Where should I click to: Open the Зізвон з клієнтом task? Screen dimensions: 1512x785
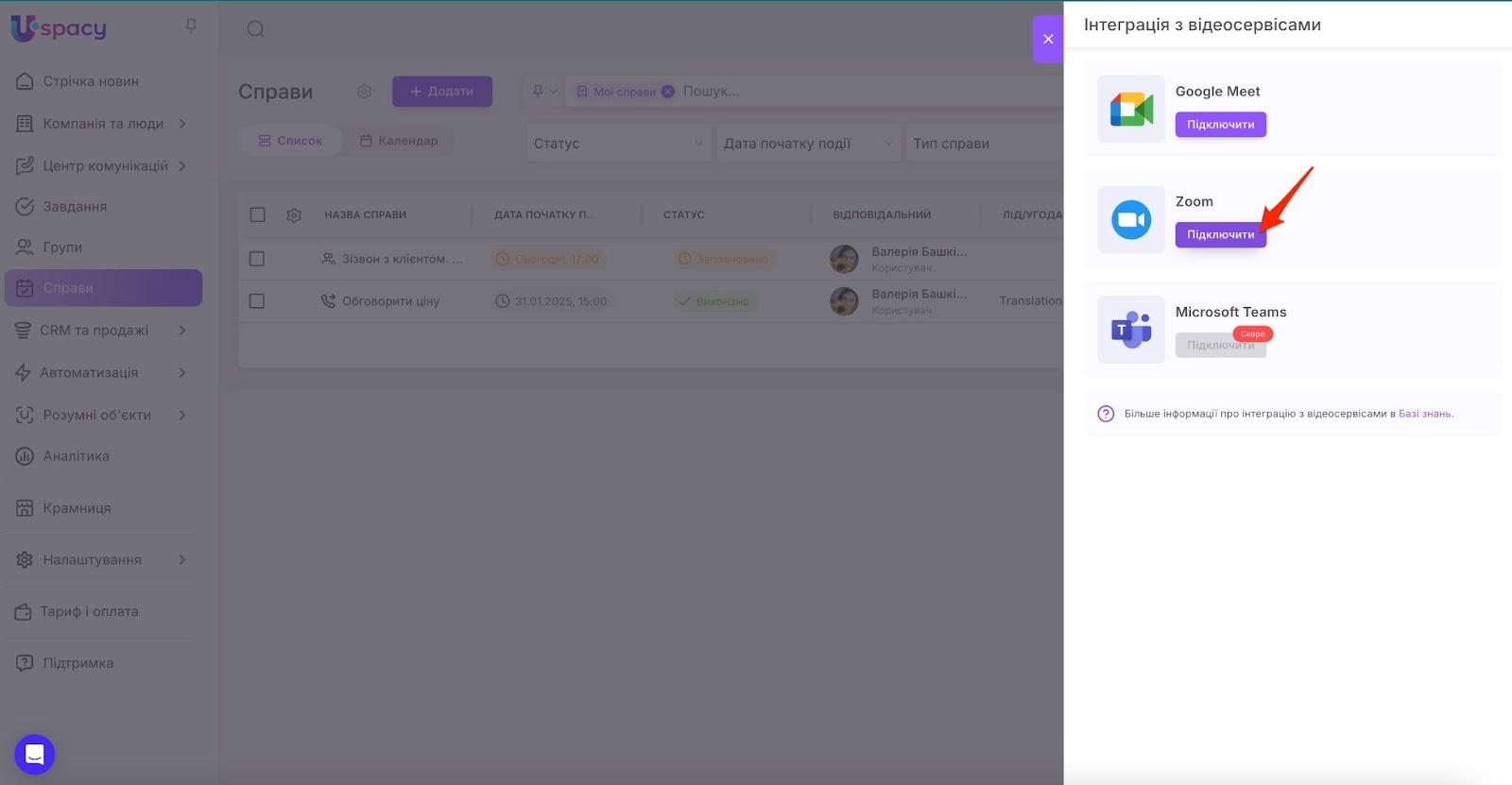pyautogui.click(x=403, y=259)
